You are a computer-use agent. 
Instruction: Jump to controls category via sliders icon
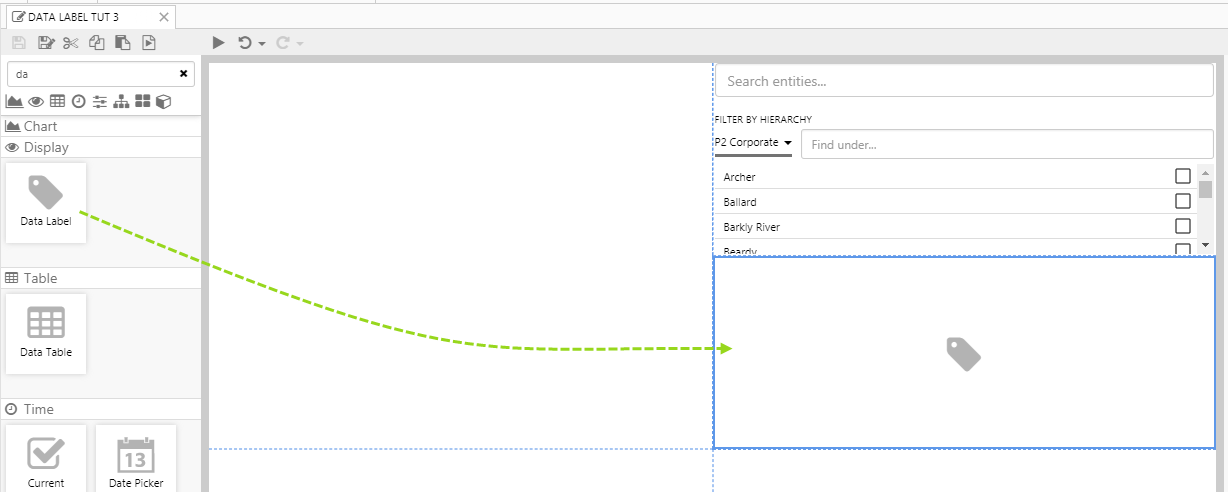[x=99, y=101]
